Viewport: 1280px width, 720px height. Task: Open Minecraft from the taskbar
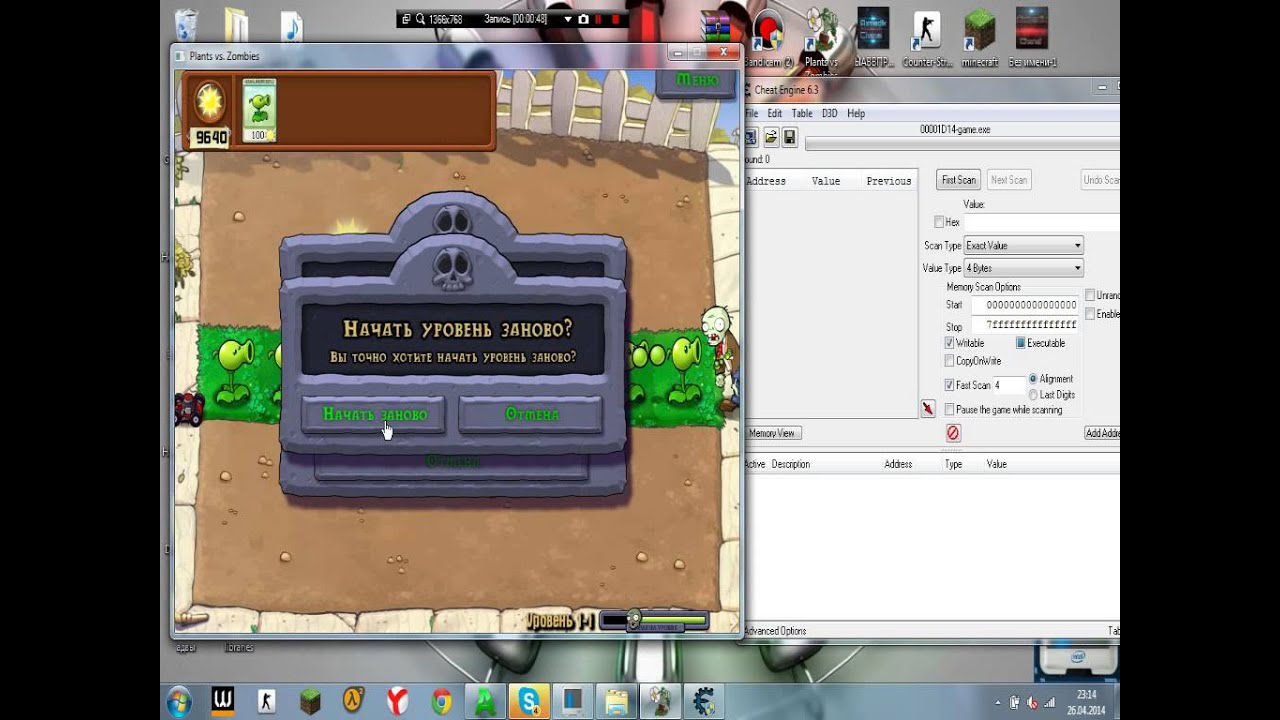coord(310,701)
